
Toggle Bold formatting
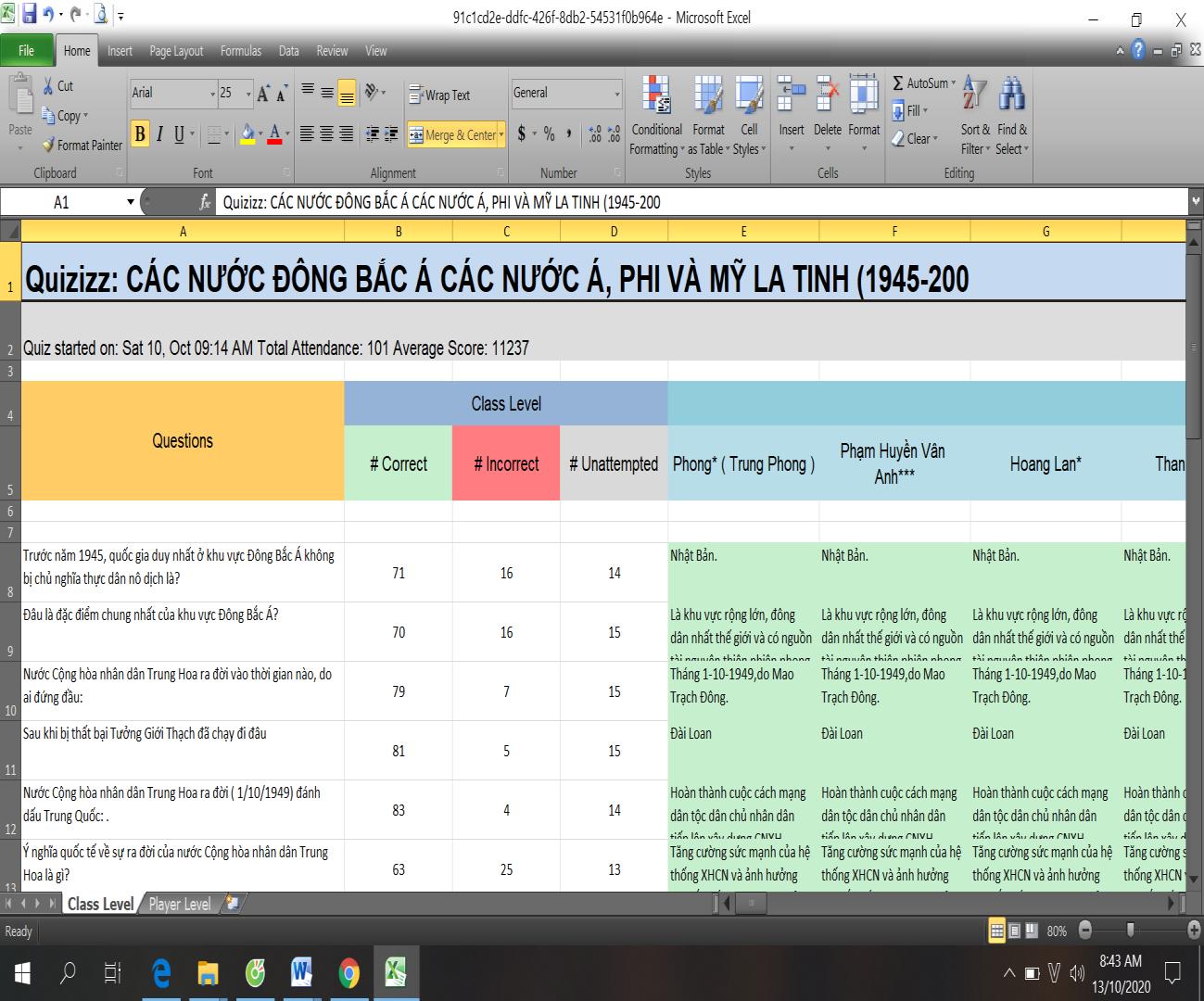(x=140, y=134)
